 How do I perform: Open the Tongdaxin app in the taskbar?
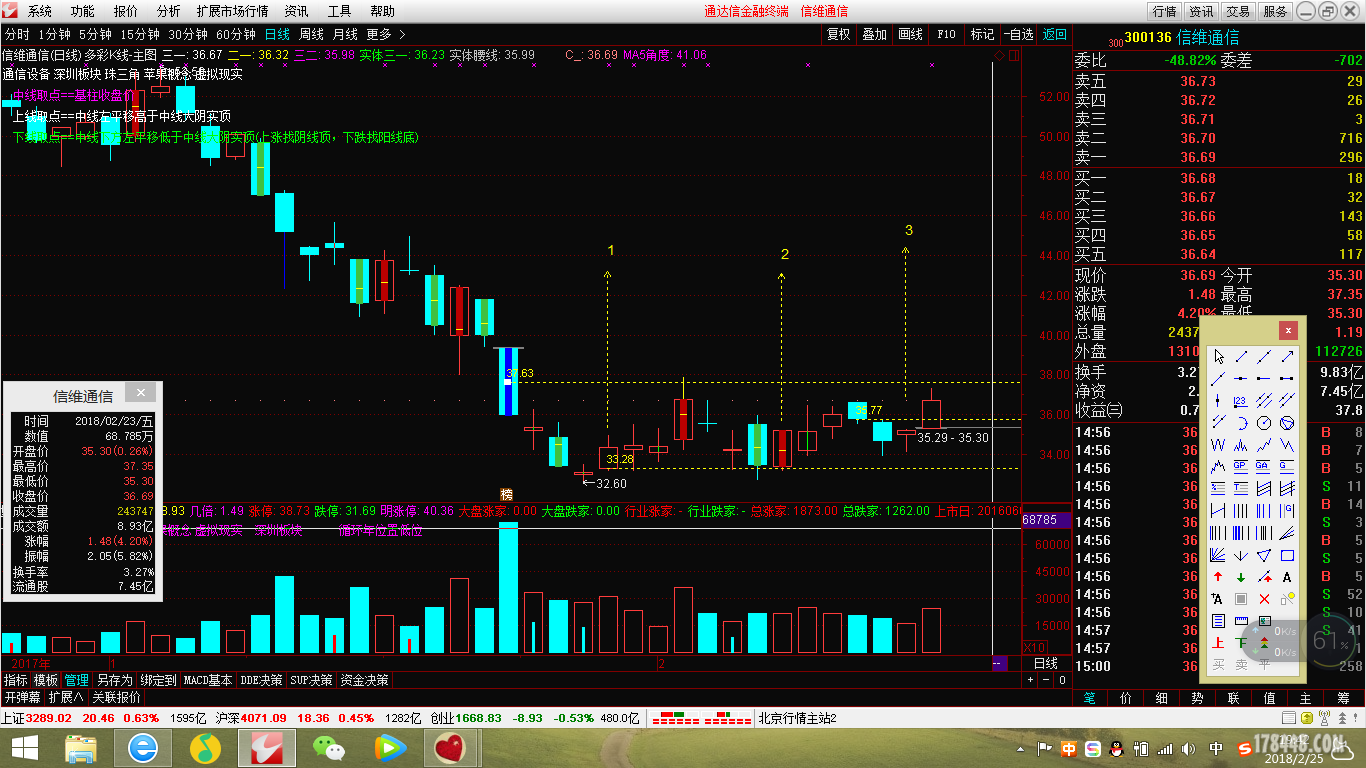tap(269, 748)
